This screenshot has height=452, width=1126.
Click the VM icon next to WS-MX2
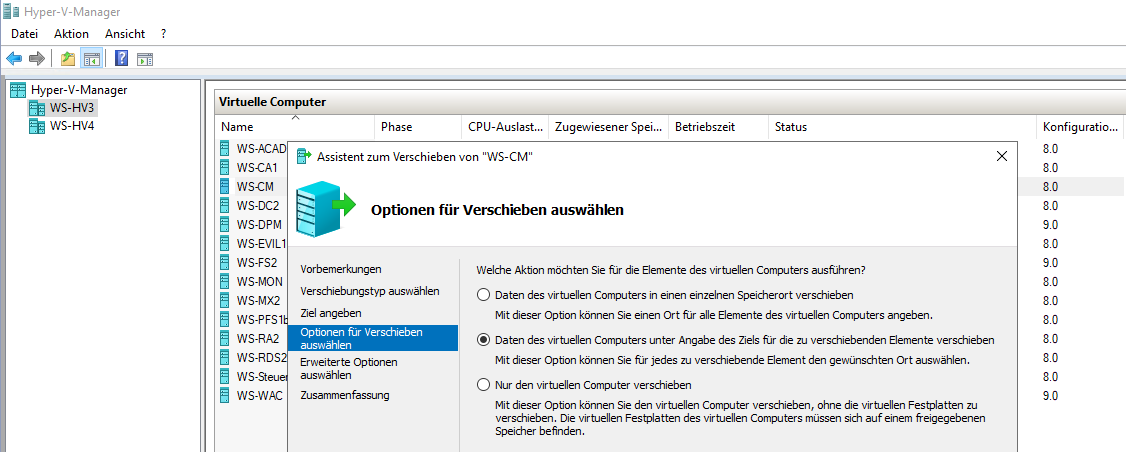pos(225,300)
